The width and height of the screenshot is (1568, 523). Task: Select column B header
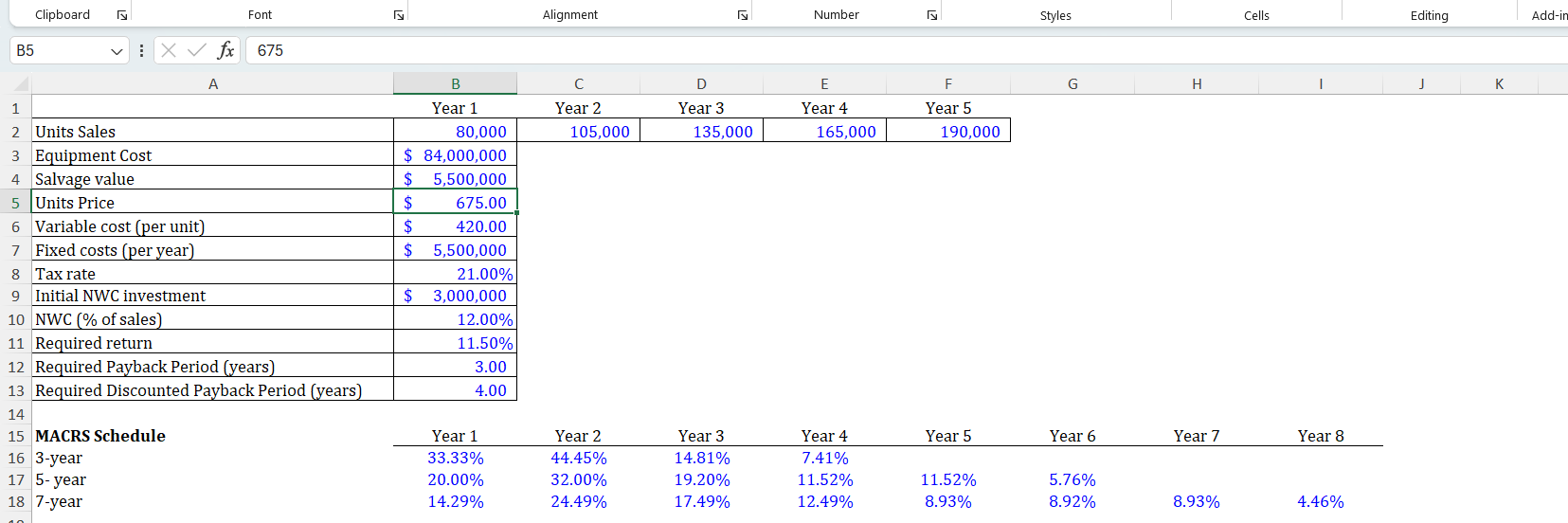[x=456, y=84]
